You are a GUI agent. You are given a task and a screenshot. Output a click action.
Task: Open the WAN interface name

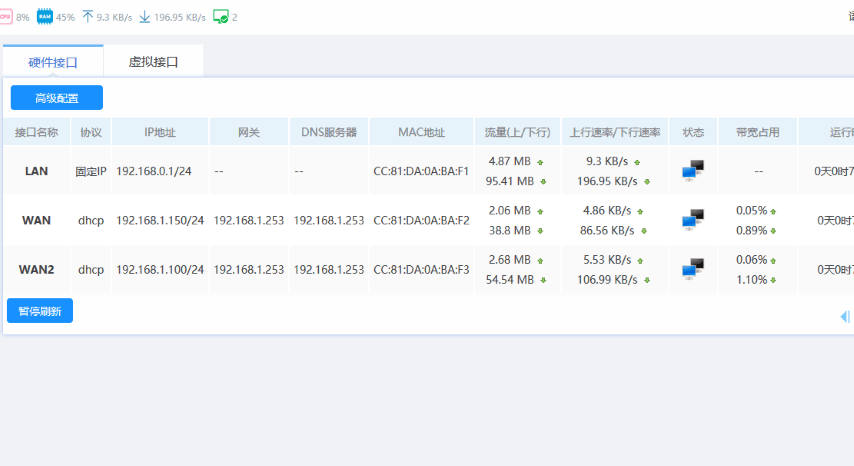tap(36, 220)
